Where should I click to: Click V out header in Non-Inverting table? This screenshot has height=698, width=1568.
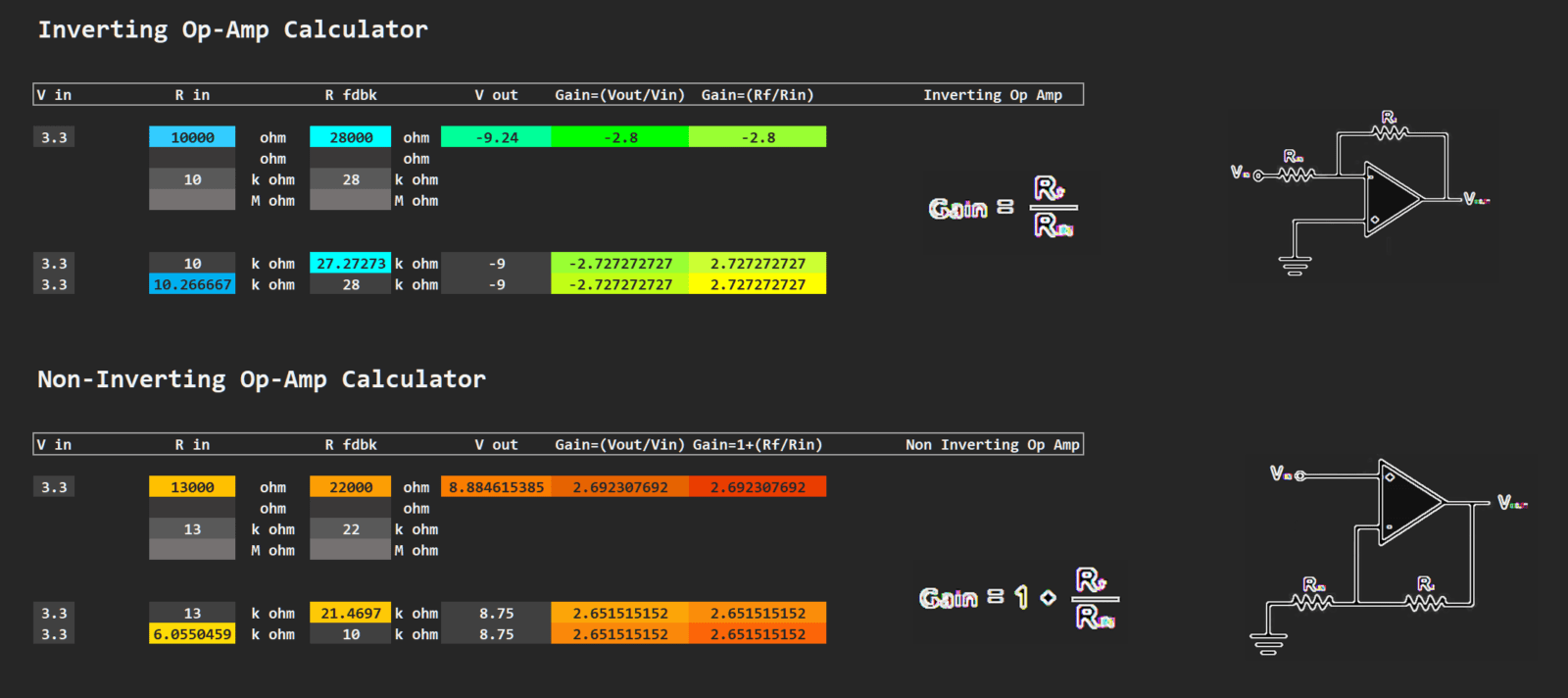(496, 445)
